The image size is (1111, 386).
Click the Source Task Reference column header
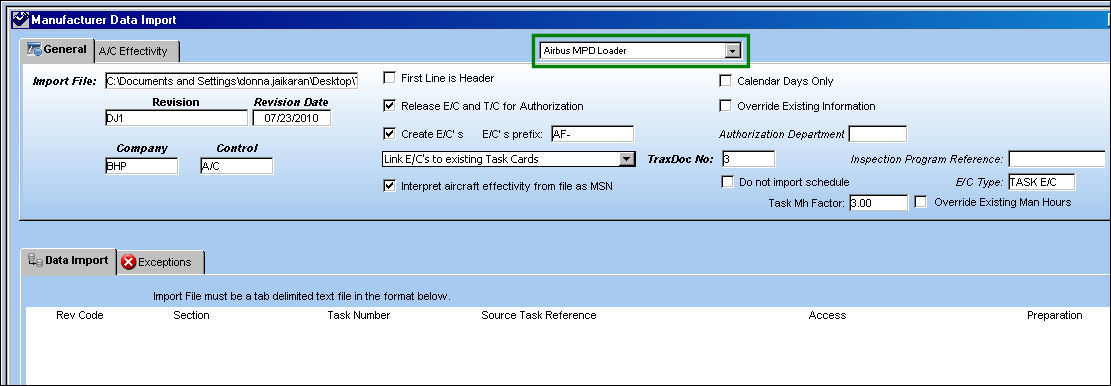click(x=538, y=315)
